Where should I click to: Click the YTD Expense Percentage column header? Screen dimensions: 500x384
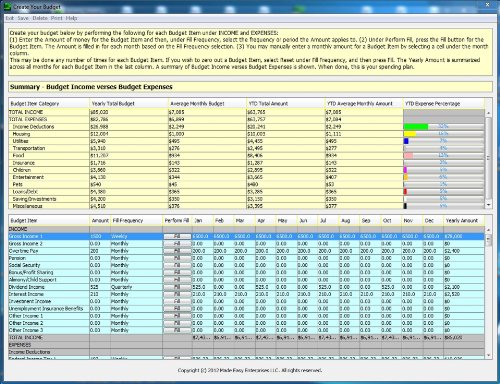(444, 104)
